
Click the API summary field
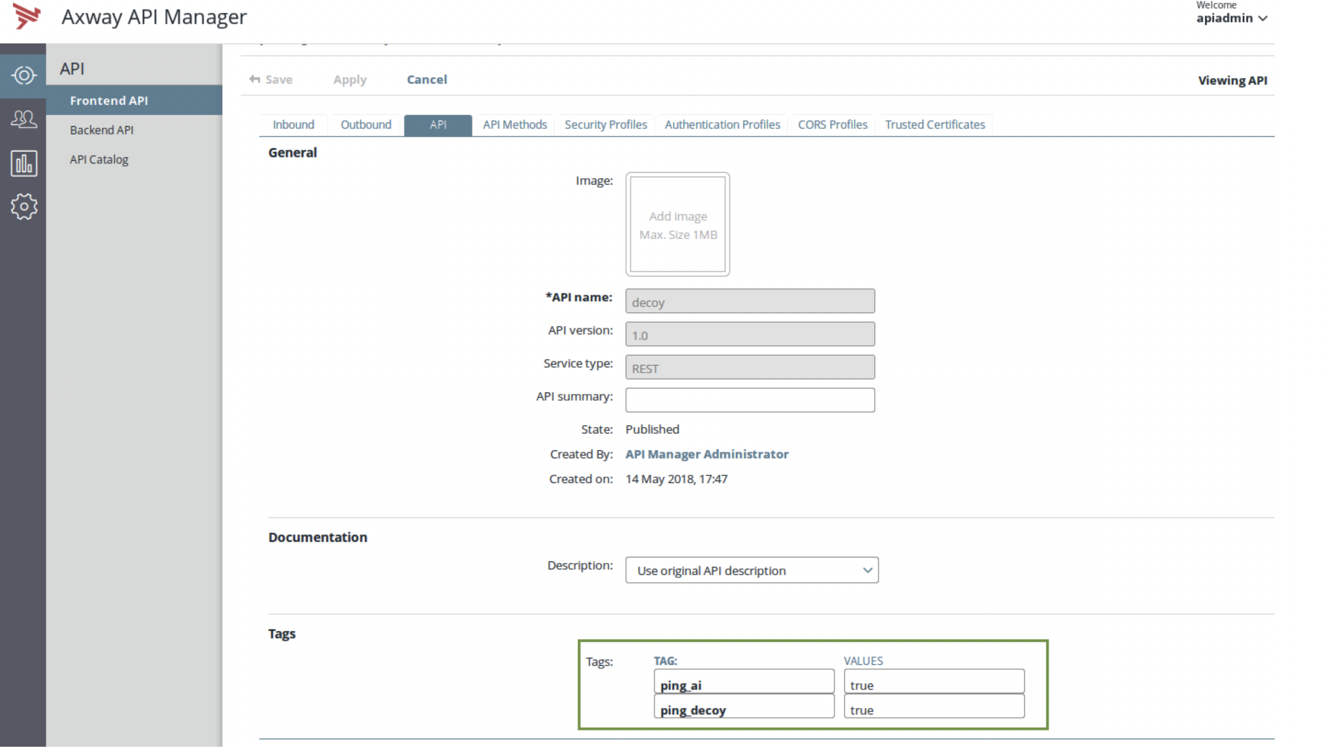(x=750, y=400)
